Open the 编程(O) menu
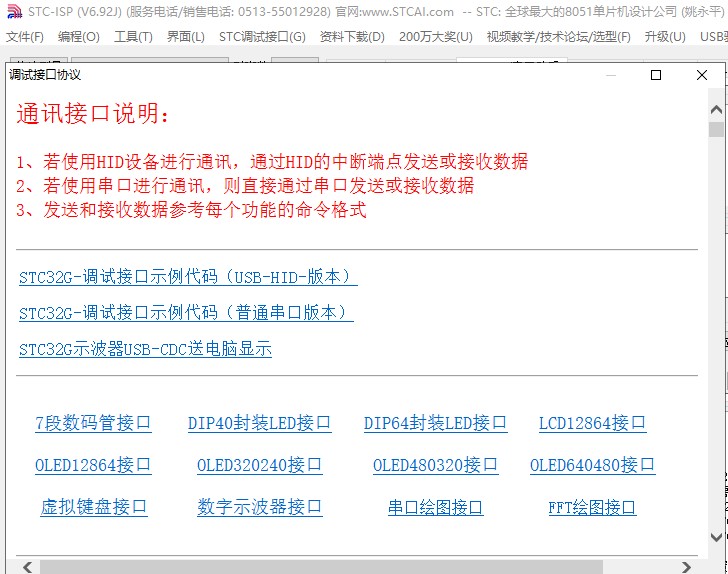The image size is (728, 574). point(79,36)
